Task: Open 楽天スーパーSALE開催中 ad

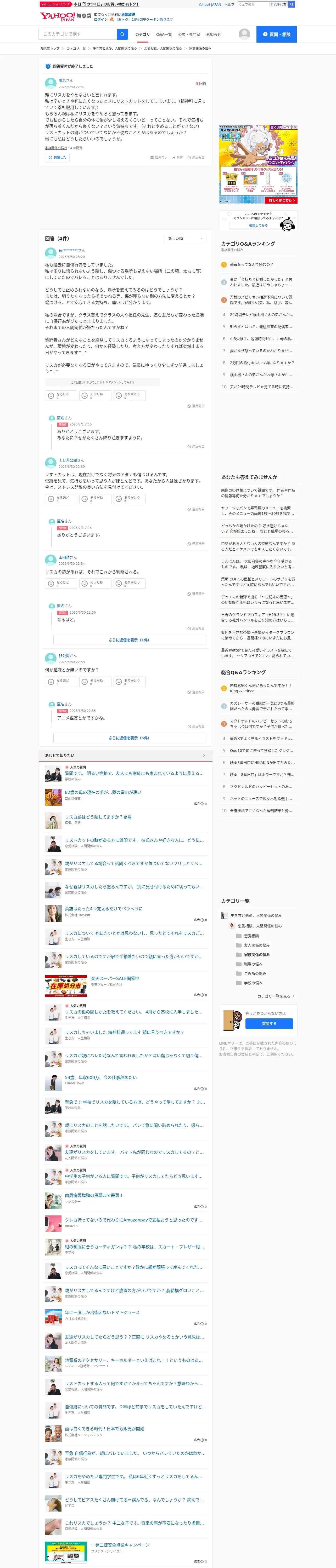Action: pyautogui.click(x=115, y=979)
